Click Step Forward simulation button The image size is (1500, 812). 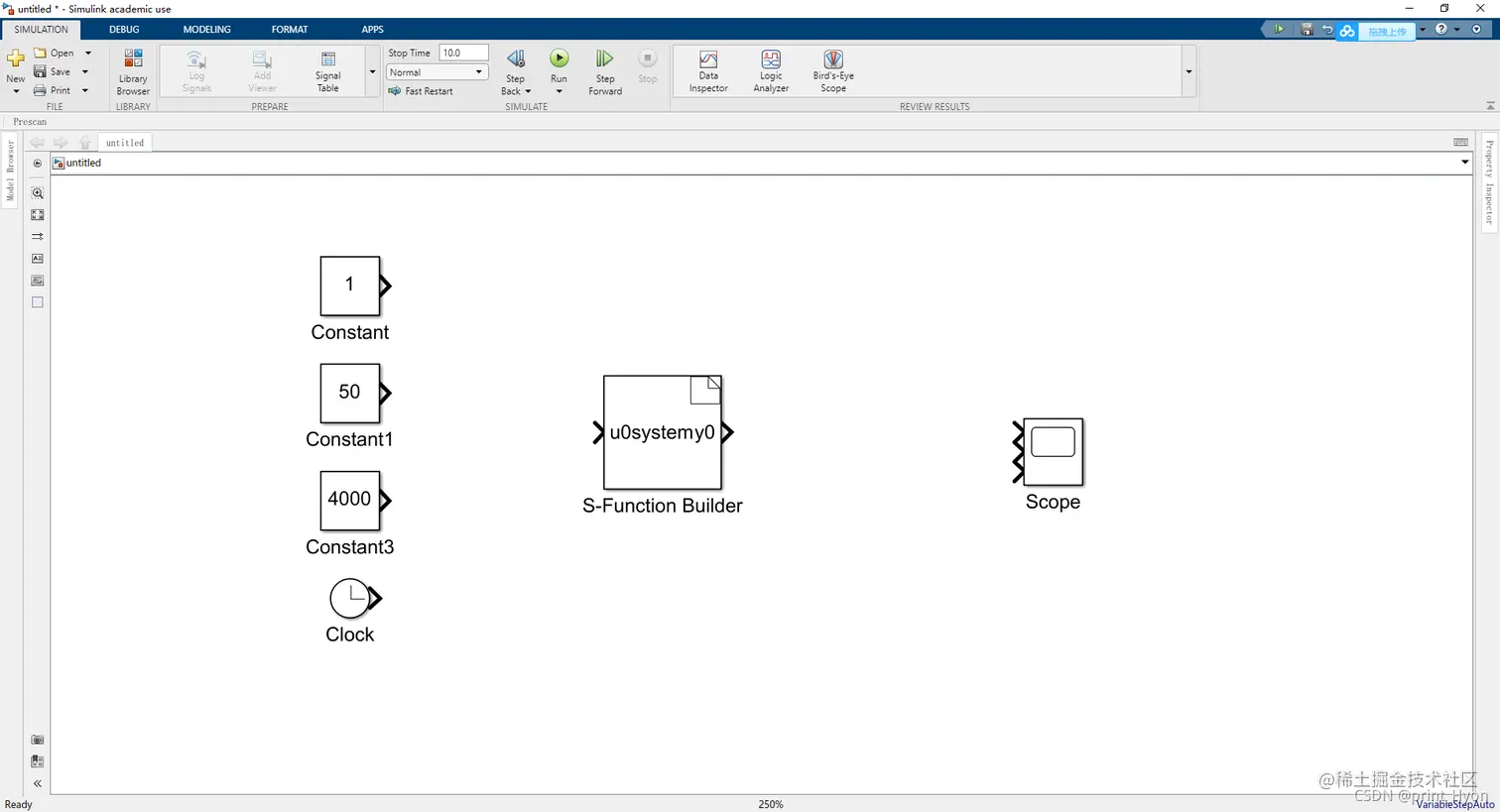[x=605, y=71]
